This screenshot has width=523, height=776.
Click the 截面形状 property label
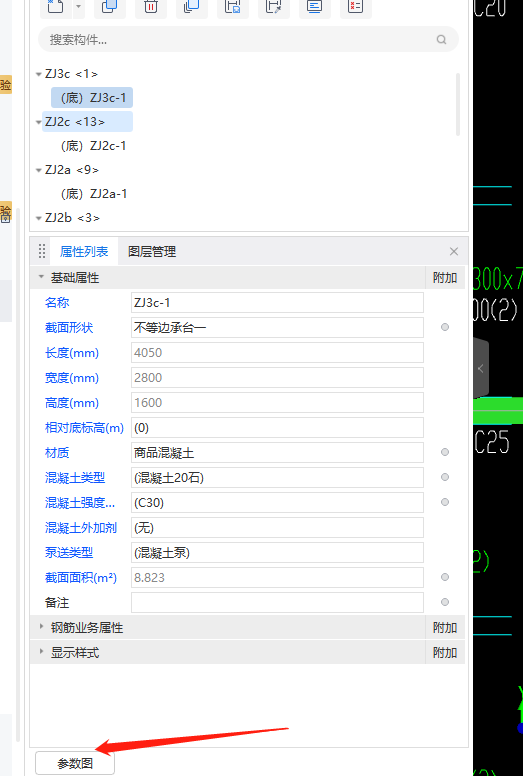click(69, 328)
